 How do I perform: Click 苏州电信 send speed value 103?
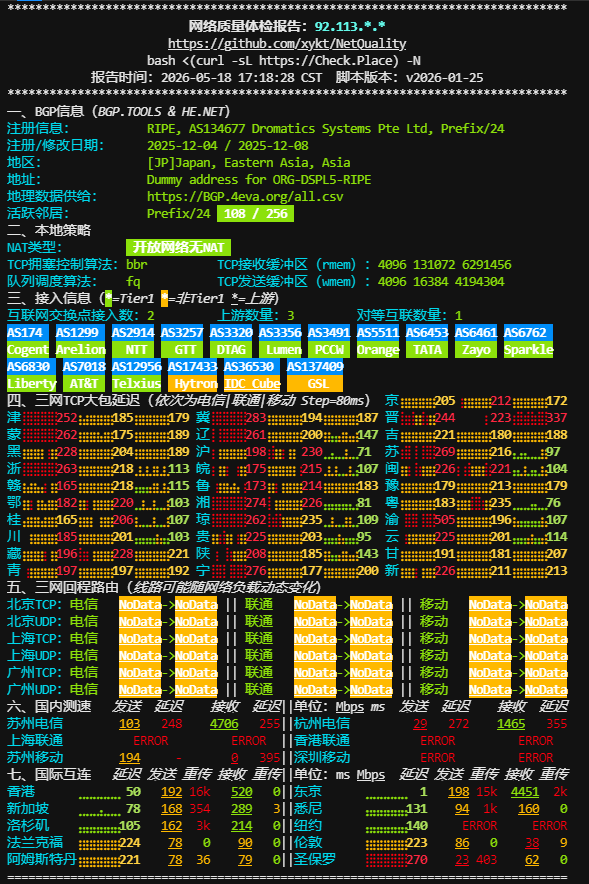pyautogui.click(x=130, y=723)
